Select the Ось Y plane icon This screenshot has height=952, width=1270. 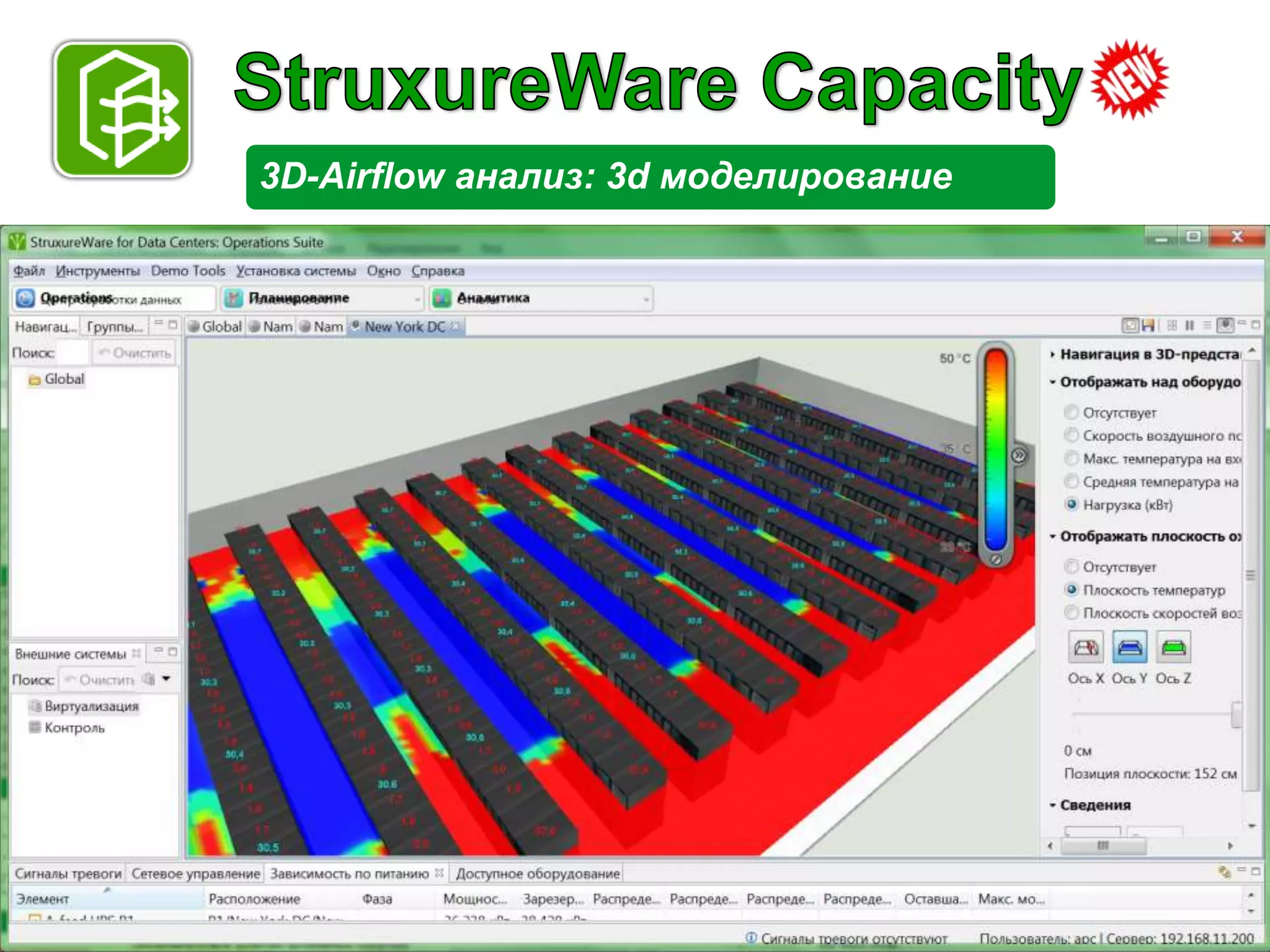[x=1129, y=648]
